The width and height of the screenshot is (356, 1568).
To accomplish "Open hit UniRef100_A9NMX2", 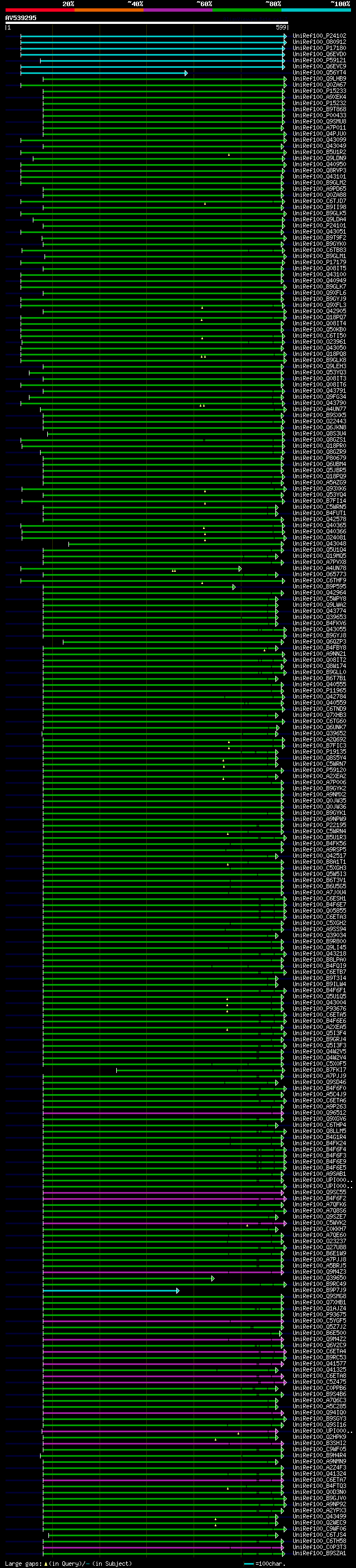I will coord(319,794).
